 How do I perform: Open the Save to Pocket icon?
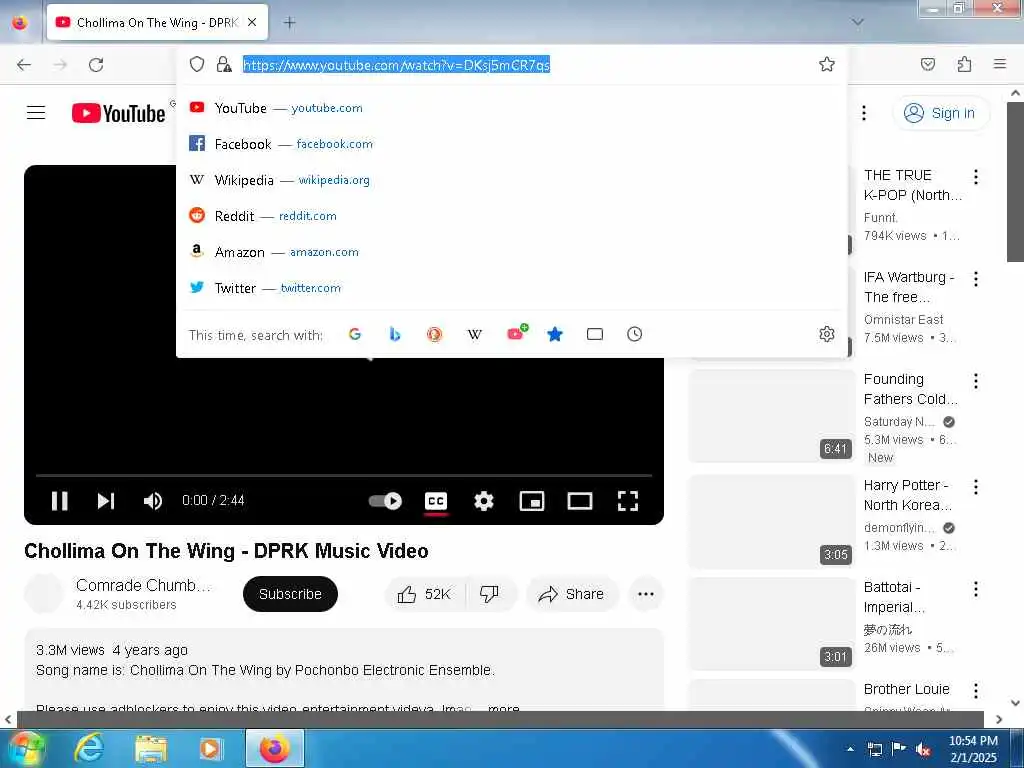928,64
